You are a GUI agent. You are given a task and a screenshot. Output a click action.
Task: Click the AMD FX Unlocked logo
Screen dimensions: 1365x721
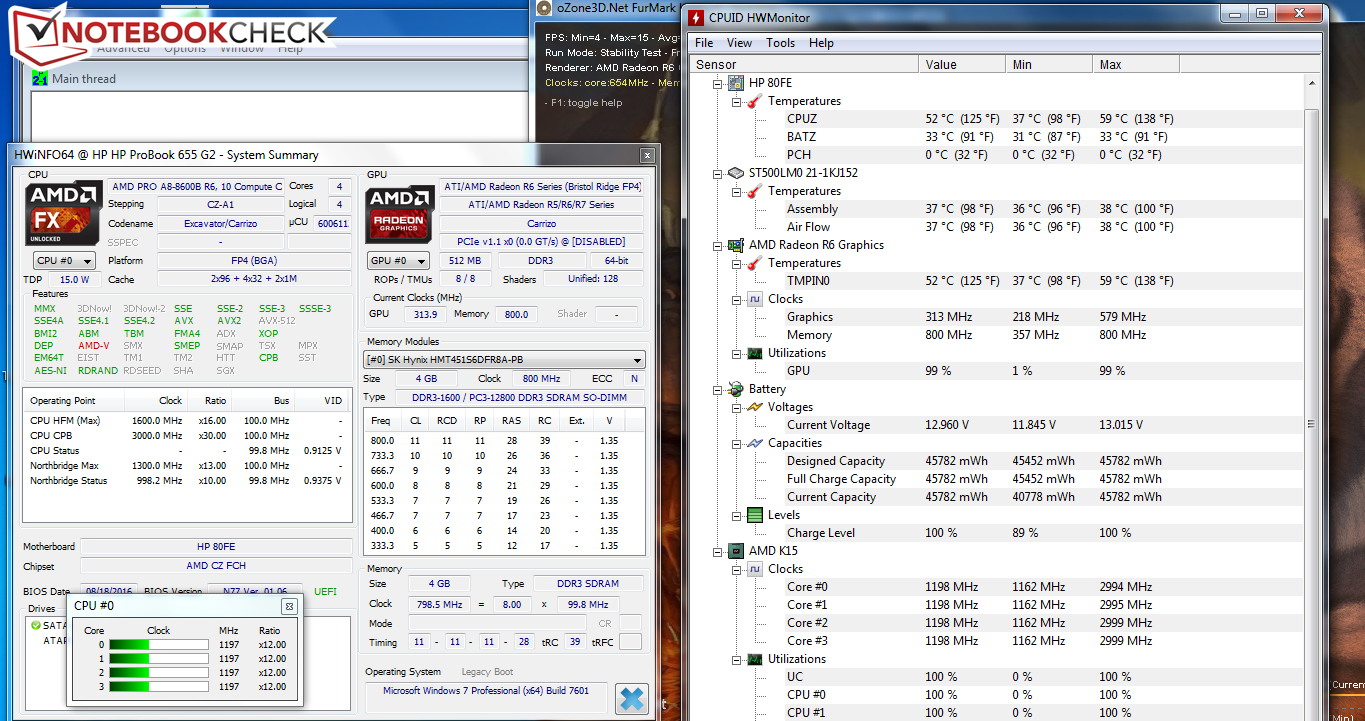coord(63,213)
